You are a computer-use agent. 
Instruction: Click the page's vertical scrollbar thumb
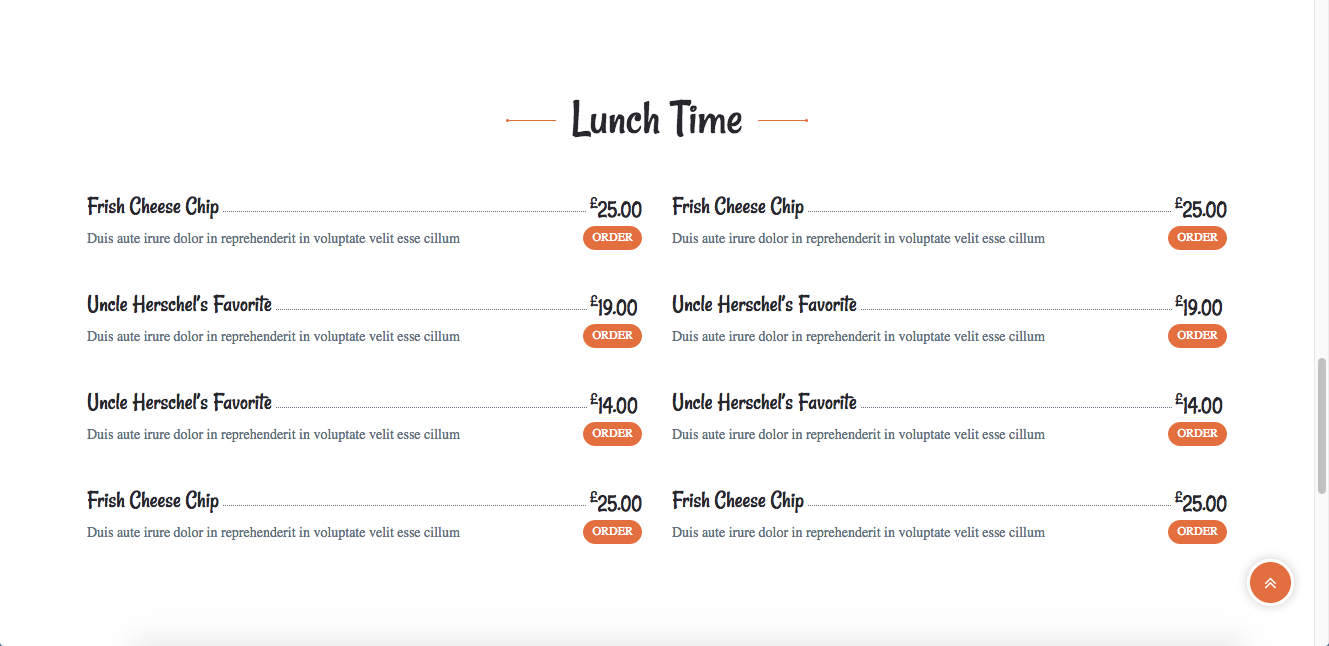pos(1322,425)
